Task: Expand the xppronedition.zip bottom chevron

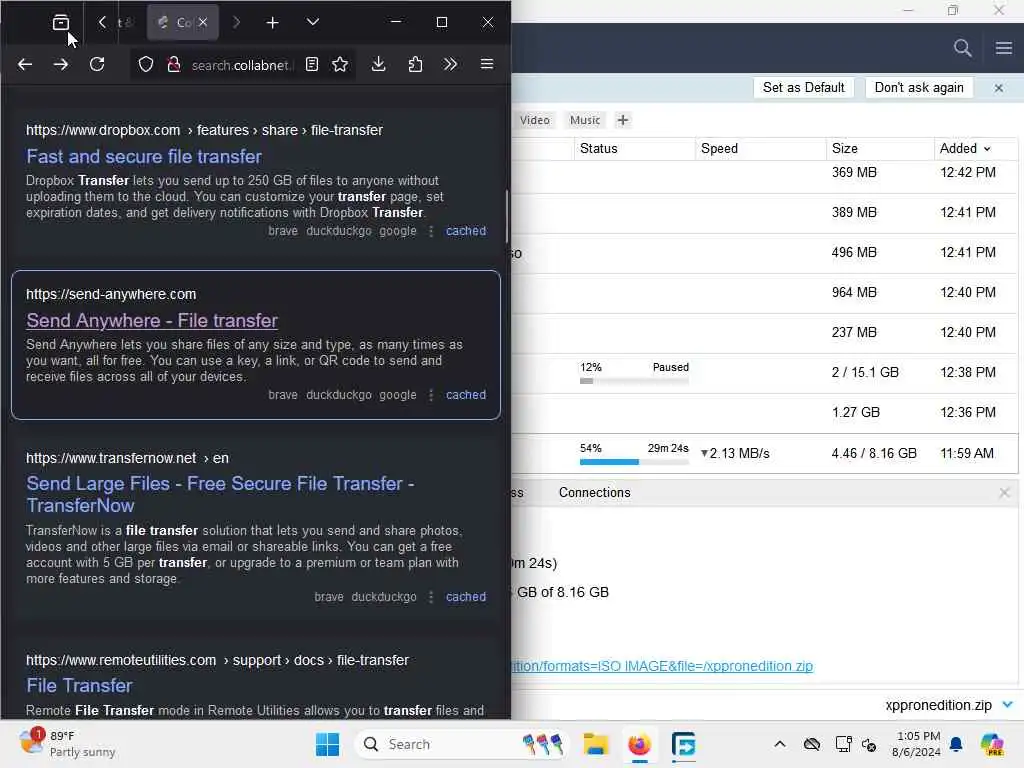Action: point(1007,705)
